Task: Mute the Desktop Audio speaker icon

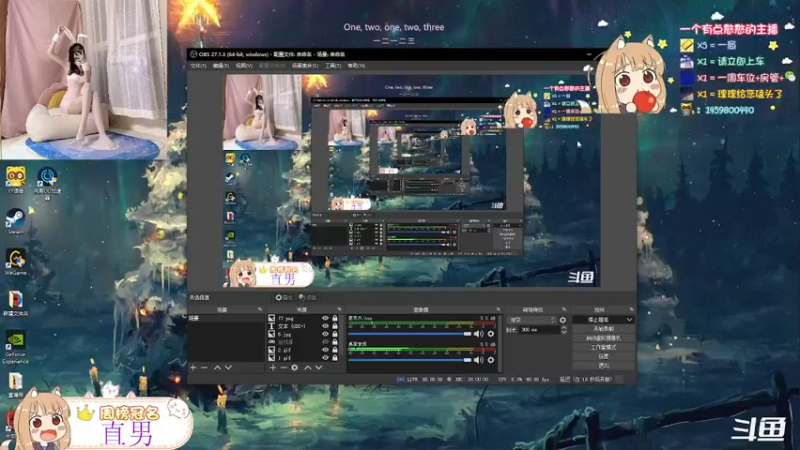Action: [478, 360]
